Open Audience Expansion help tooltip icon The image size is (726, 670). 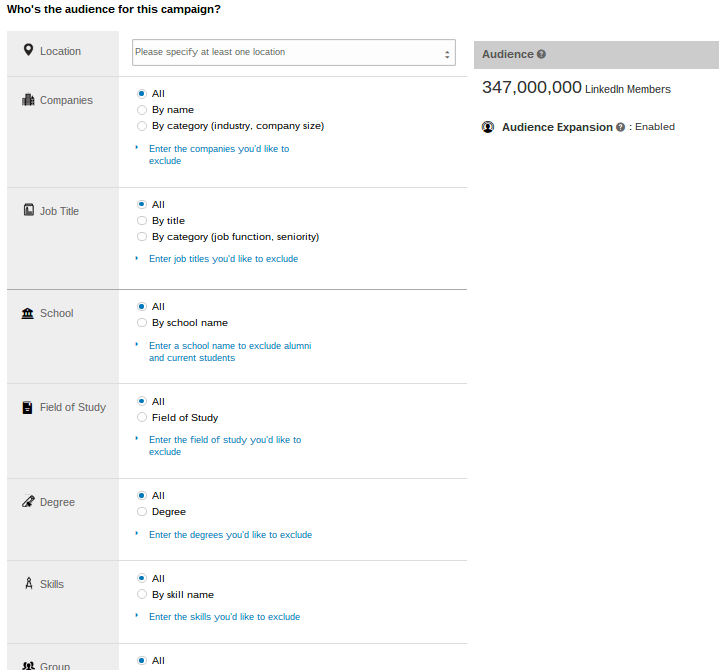(x=620, y=128)
